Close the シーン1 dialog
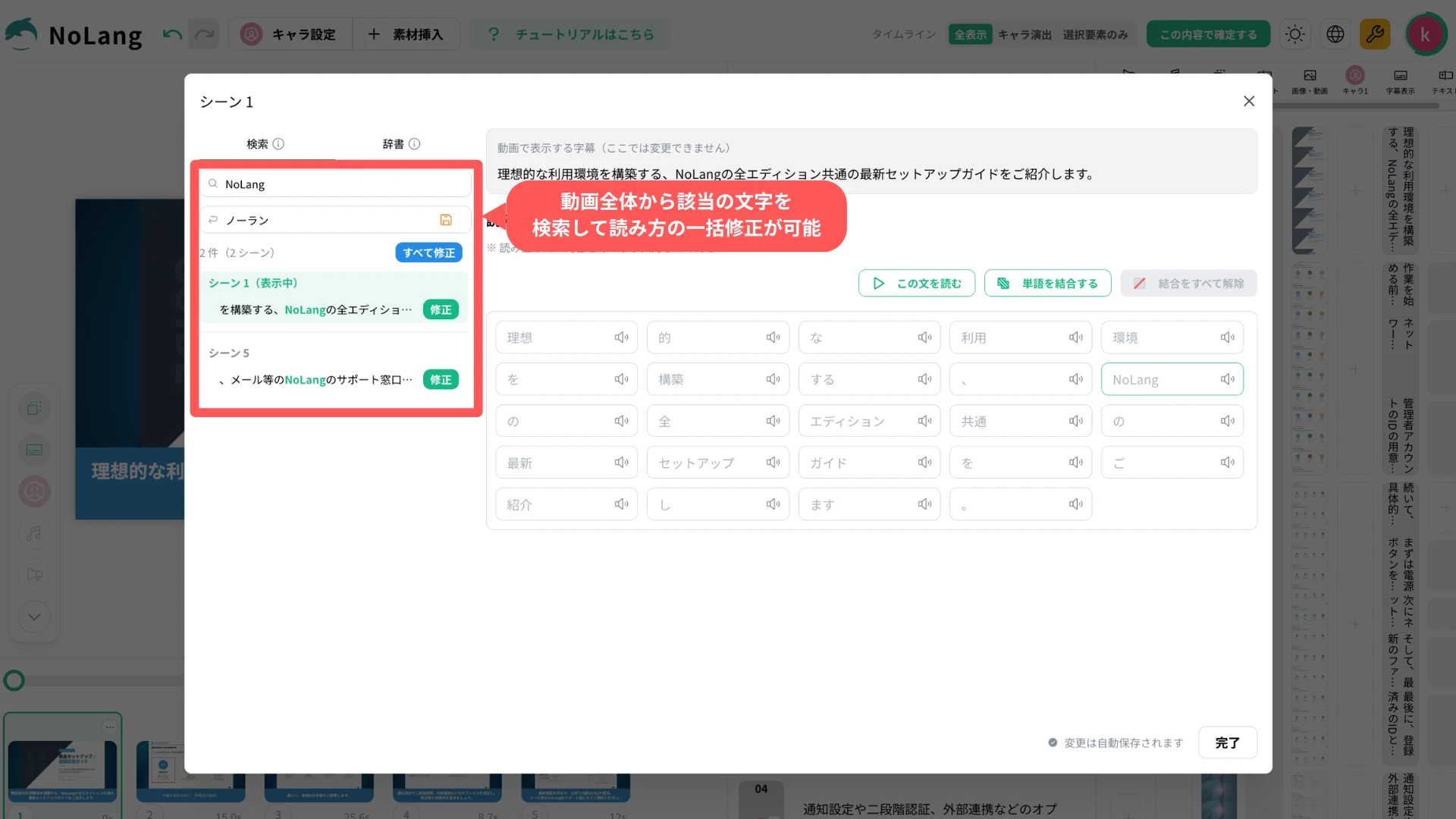Screen dimensions: 1456x819 (1249, 102)
